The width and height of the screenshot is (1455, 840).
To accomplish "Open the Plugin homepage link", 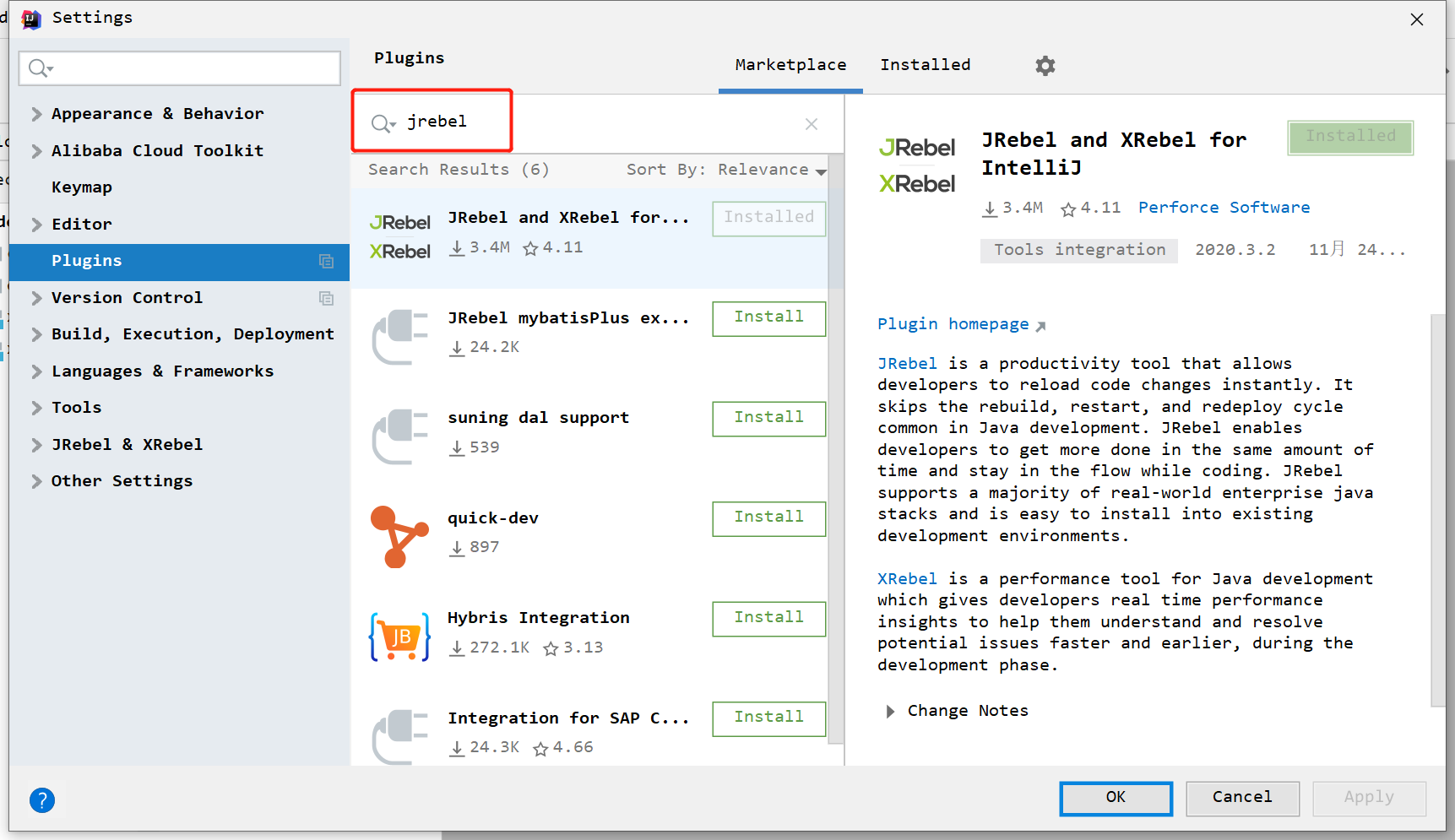I will (953, 324).
